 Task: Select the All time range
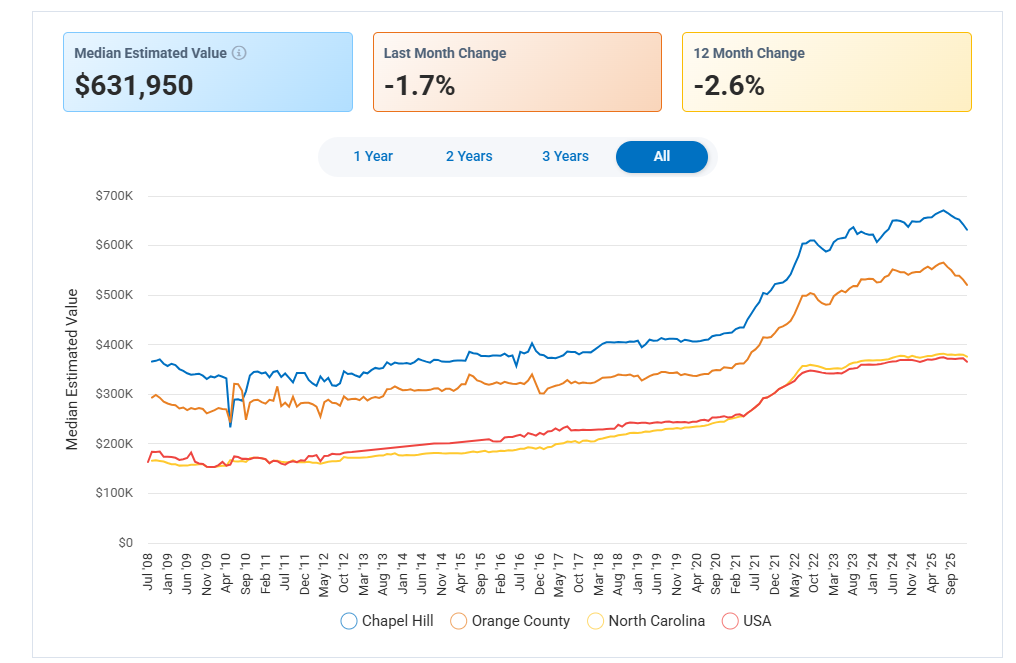661,156
